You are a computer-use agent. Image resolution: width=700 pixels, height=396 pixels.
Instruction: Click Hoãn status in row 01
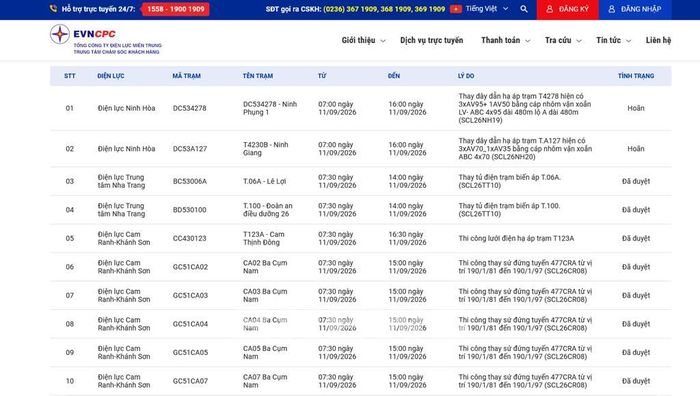[x=636, y=108]
